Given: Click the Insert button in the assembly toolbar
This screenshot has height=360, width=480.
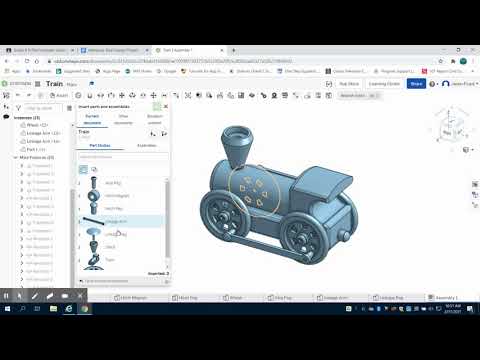Looking at the screenshot, I should pyautogui.click(x=59, y=95).
